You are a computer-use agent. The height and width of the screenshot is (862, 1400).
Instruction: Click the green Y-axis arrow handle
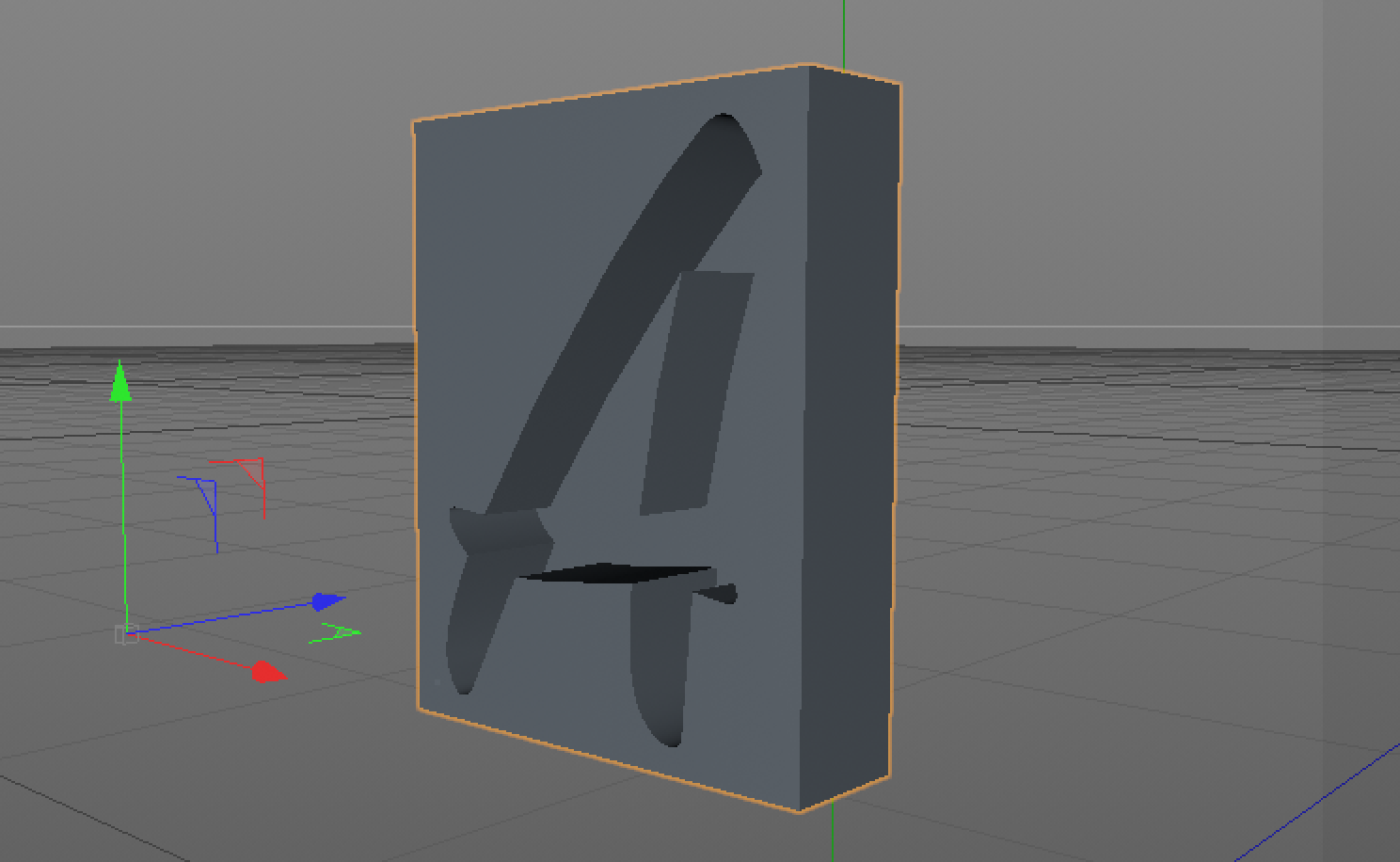[120, 381]
